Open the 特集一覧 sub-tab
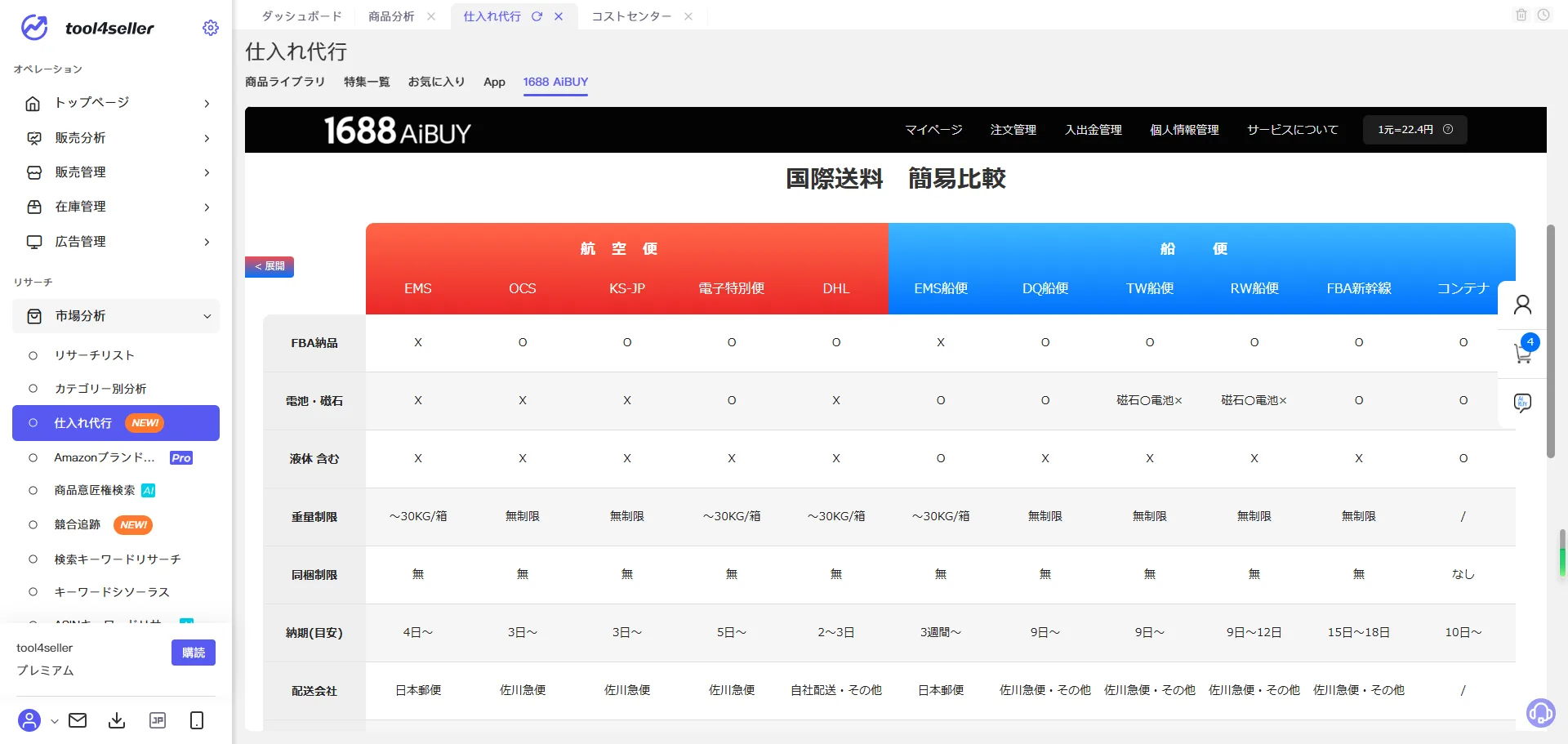The height and width of the screenshot is (744, 1568). 367,82
